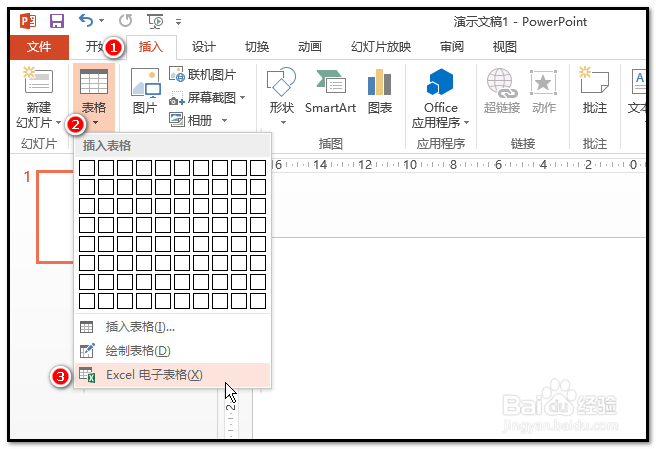
Task: Toggle the 表格 dropdown arrow
Action: (x=96, y=123)
